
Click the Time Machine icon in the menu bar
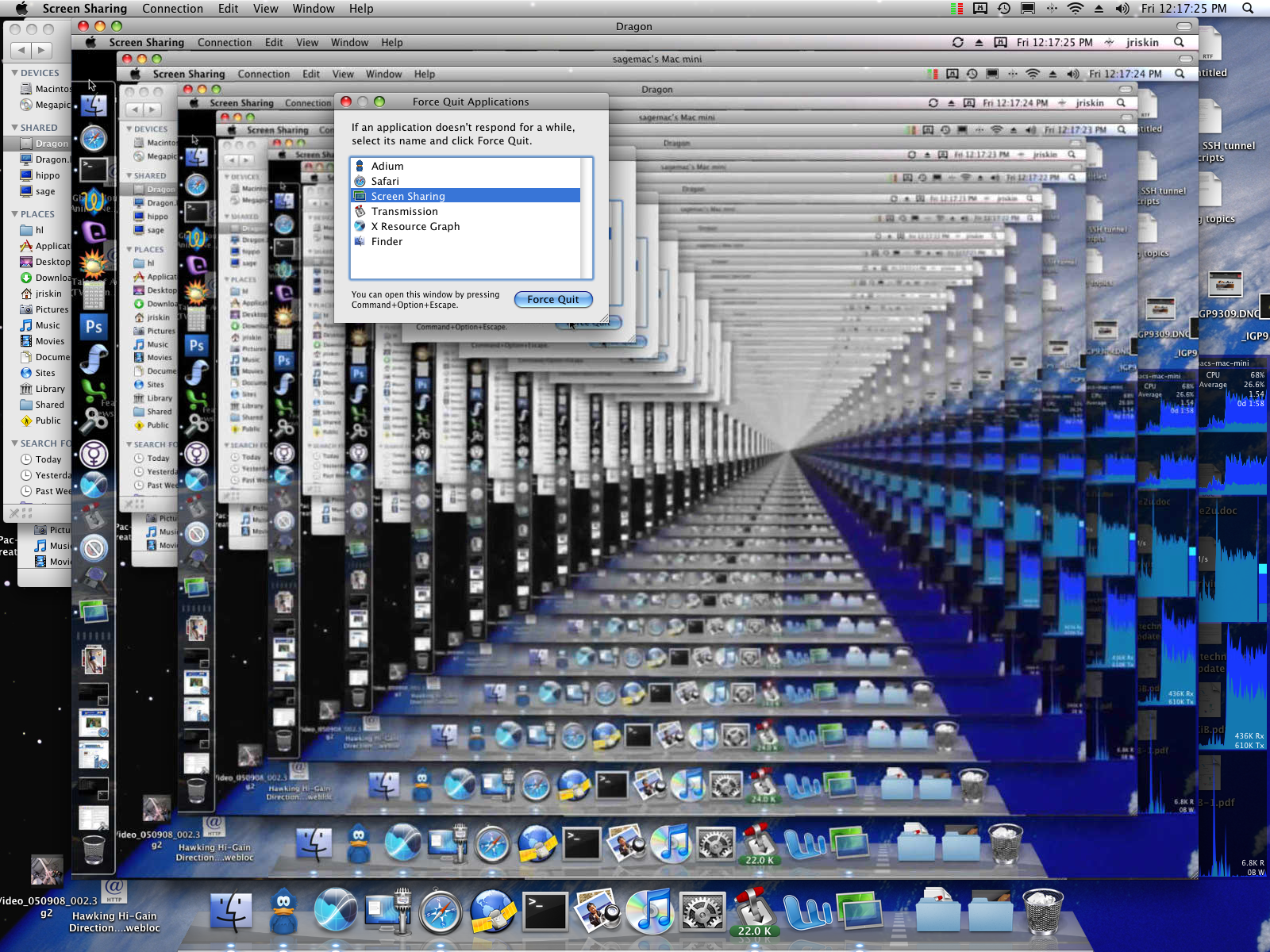[1004, 9]
